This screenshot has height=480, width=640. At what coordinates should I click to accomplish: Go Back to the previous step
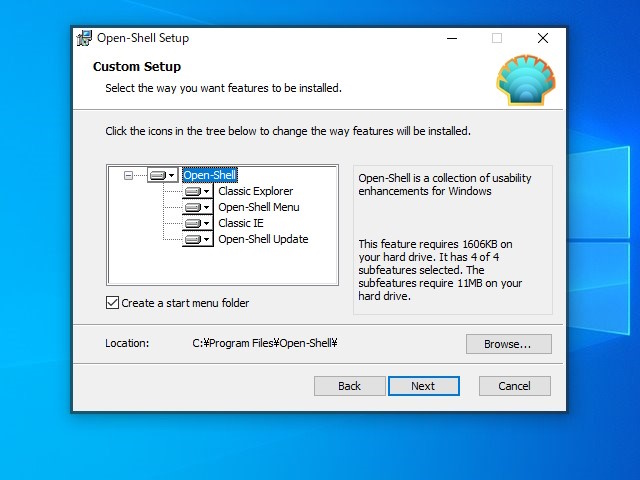click(349, 386)
